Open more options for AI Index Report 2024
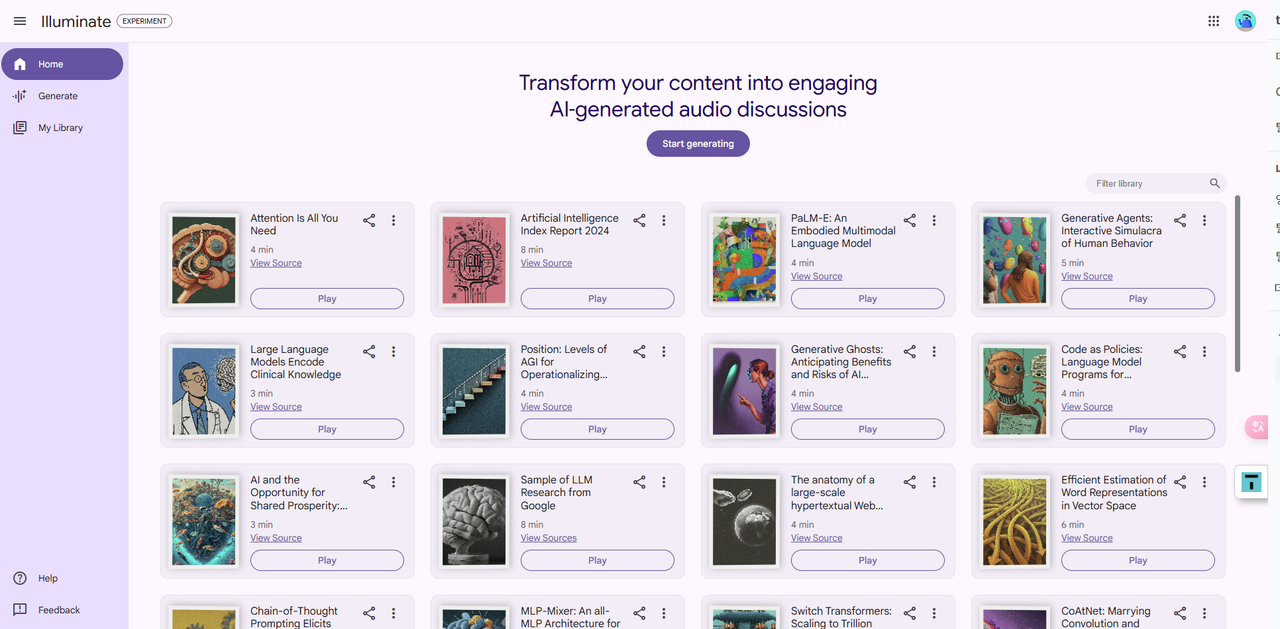 [663, 220]
